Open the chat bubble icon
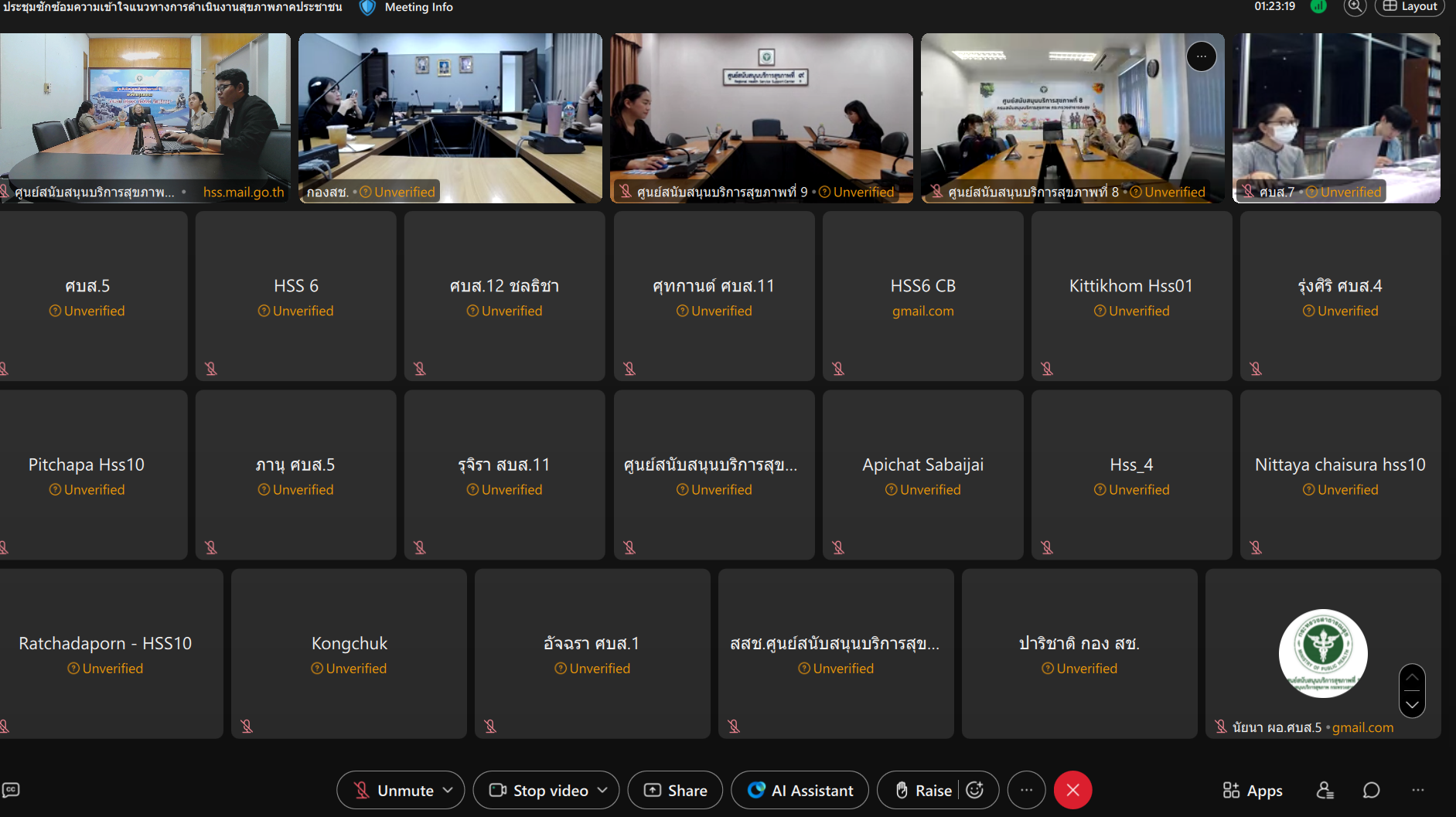 click(x=1371, y=790)
